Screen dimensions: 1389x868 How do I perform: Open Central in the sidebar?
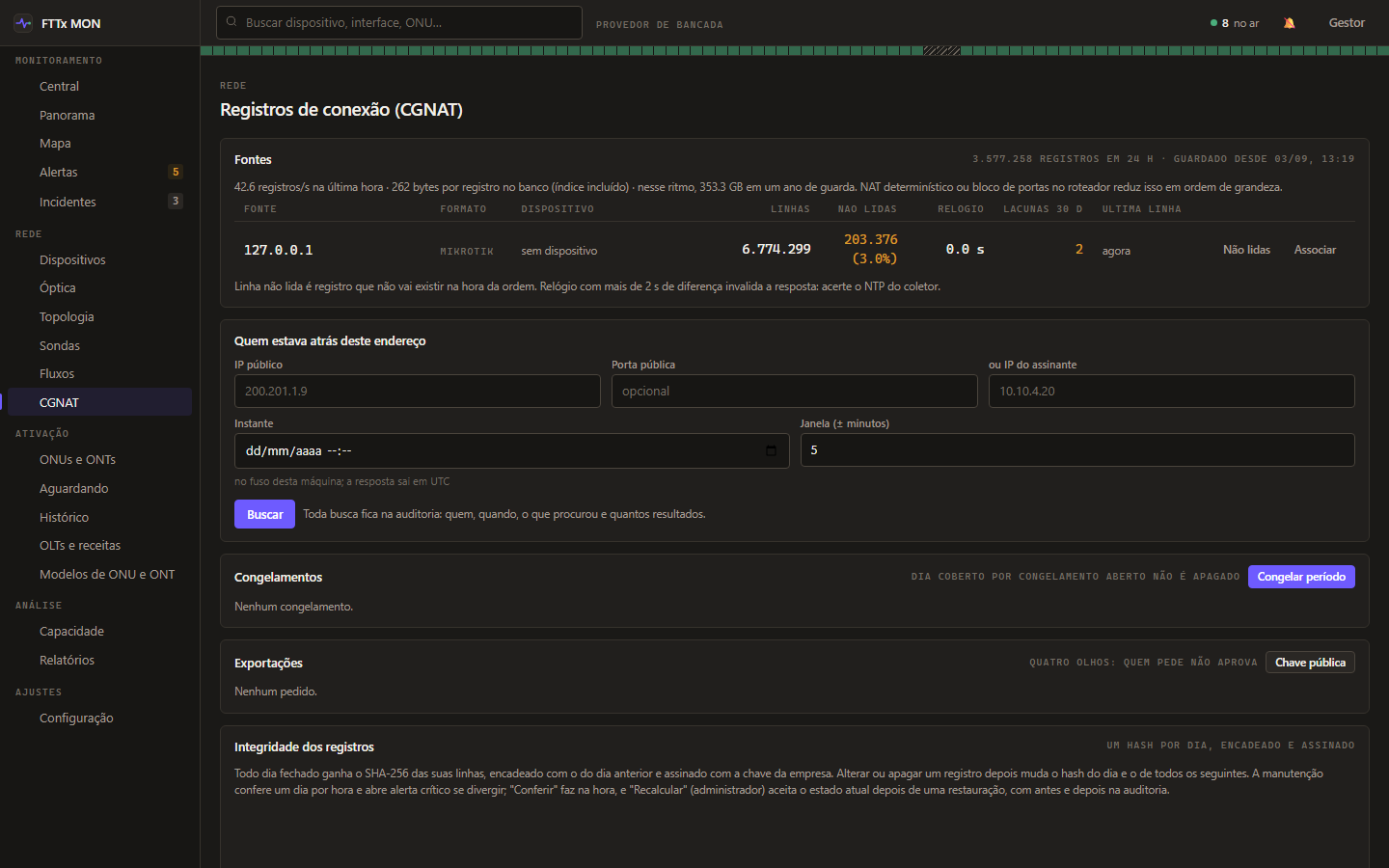(99, 86)
